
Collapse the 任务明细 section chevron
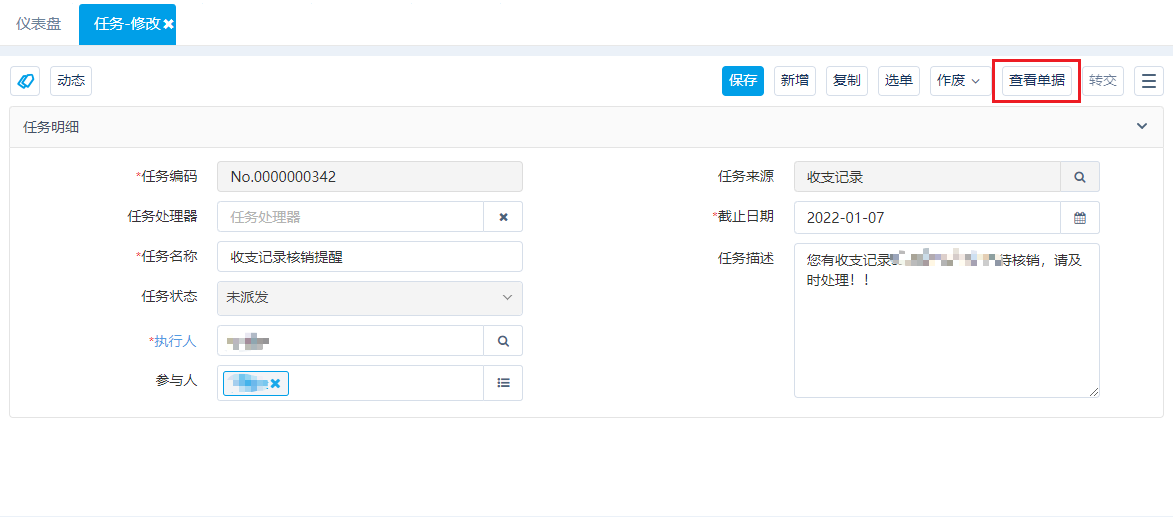pos(1142,126)
